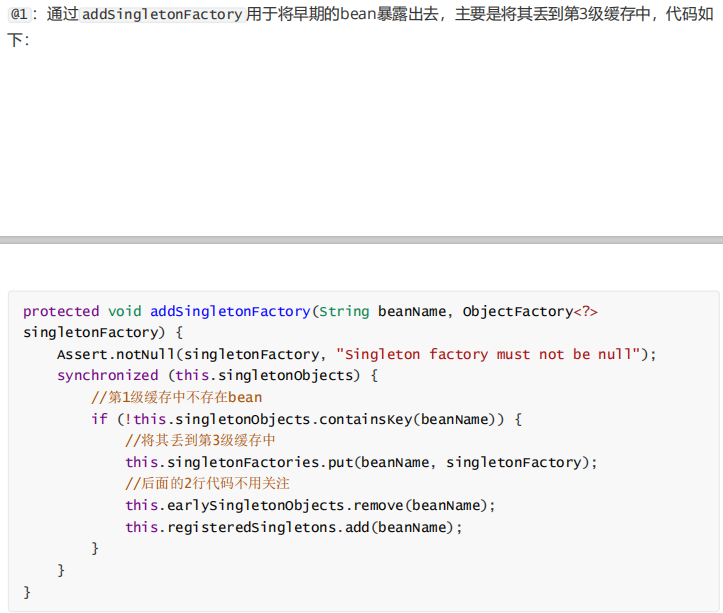This screenshot has height=613, width=723.
Task: Click the inline addSingletonFactory code in the paragraph
Action: 162,15
